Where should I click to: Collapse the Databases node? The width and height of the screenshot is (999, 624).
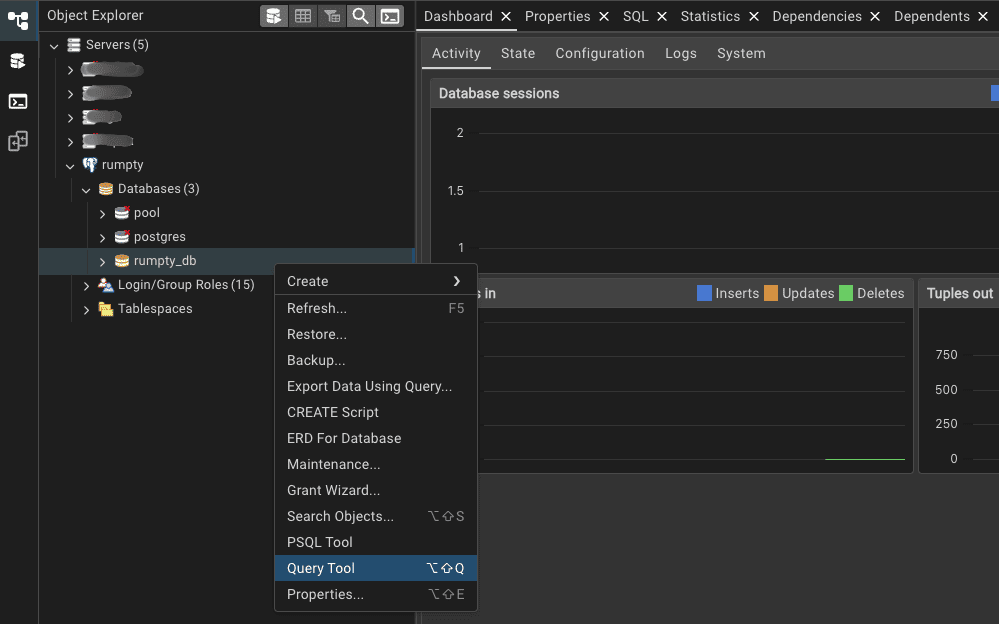coord(86,190)
